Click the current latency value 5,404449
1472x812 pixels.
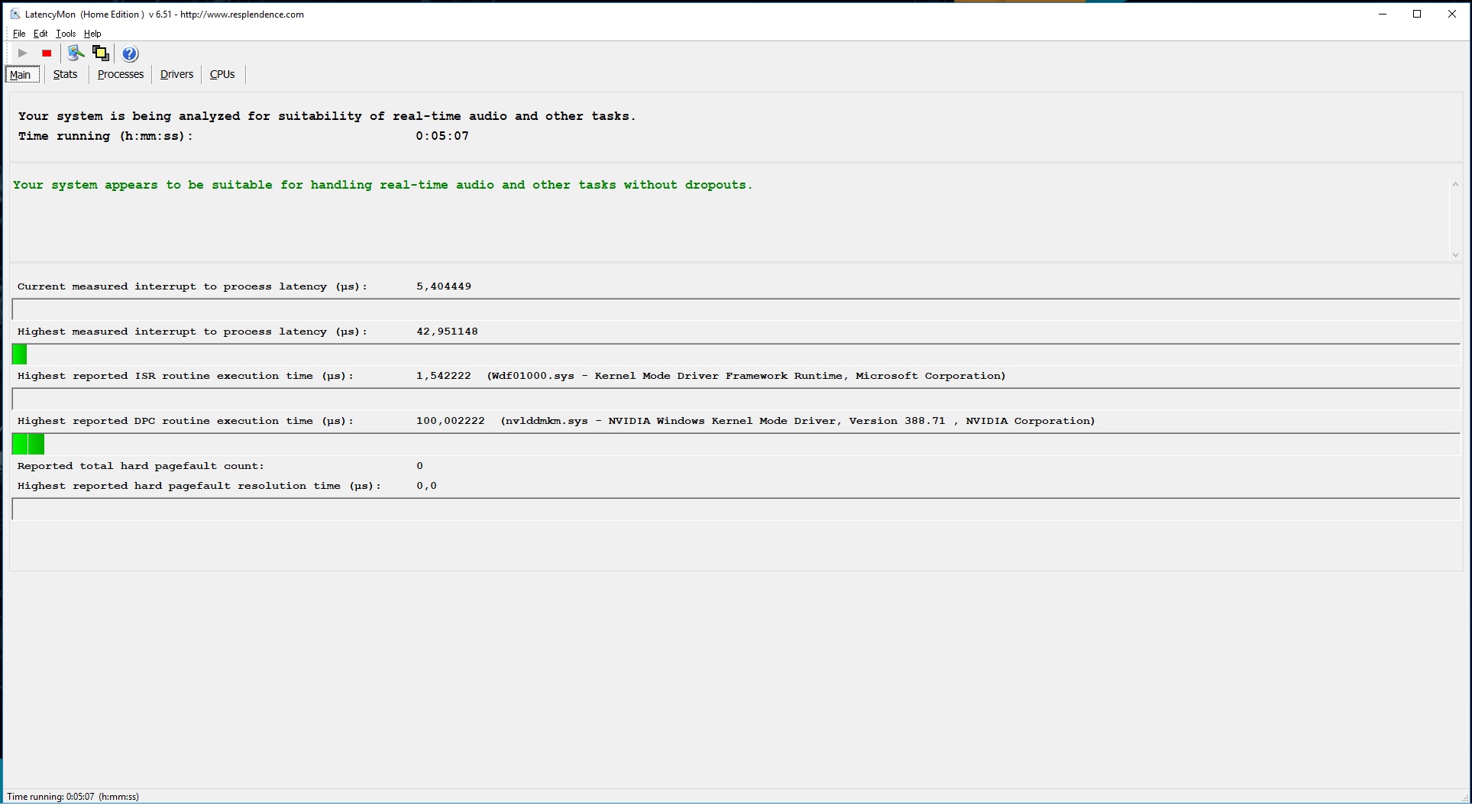pyautogui.click(x=444, y=286)
